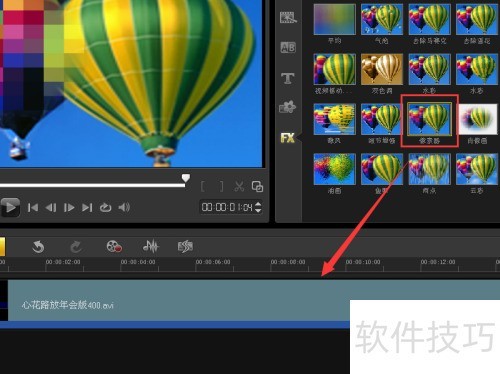Select the 去除雪花 filter thumbnail
This screenshot has width=500, height=374.
point(477,19)
